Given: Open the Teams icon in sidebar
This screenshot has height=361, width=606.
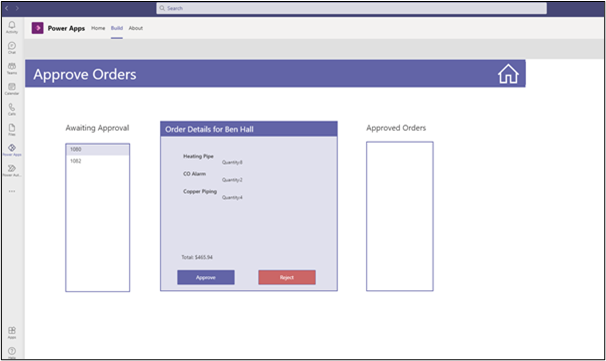Looking at the screenshot, I should [12, 66].
